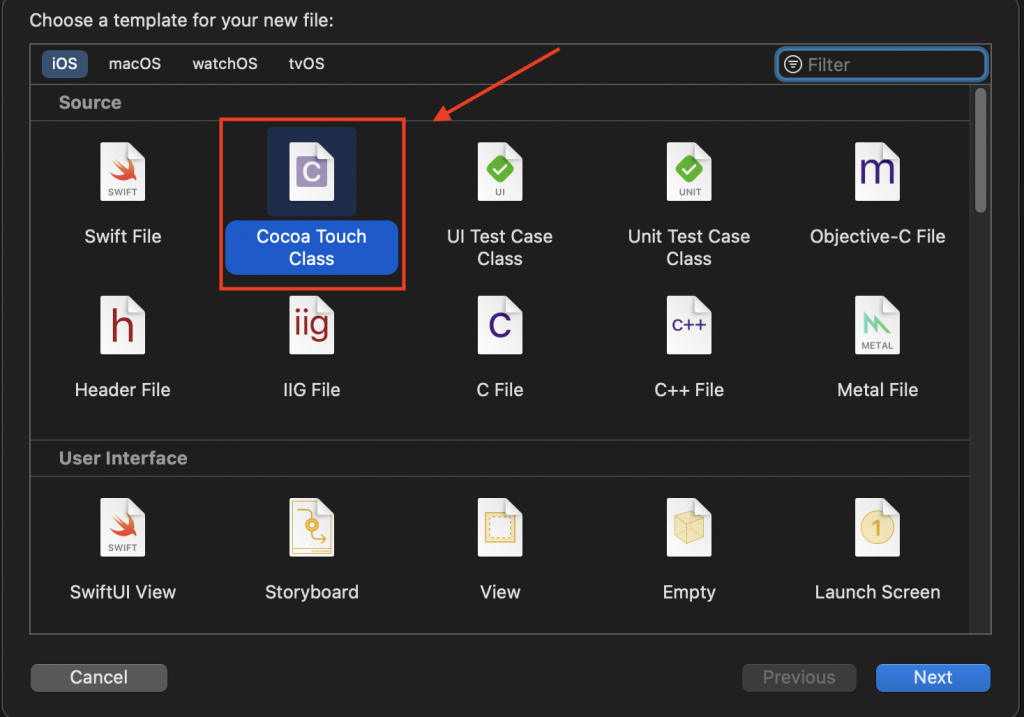This screenshot has height=717, width=1024.
Task: Click the template list vertical scrollbar
Action: pyautogui.click(x=980, y=150)
